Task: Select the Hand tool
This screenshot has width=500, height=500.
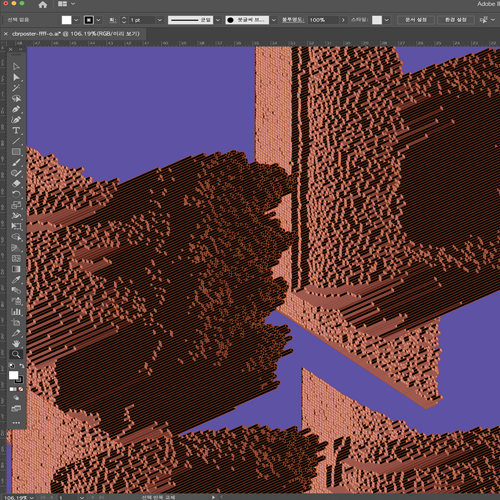Action: pyautogui.click(x=16, y=344)
